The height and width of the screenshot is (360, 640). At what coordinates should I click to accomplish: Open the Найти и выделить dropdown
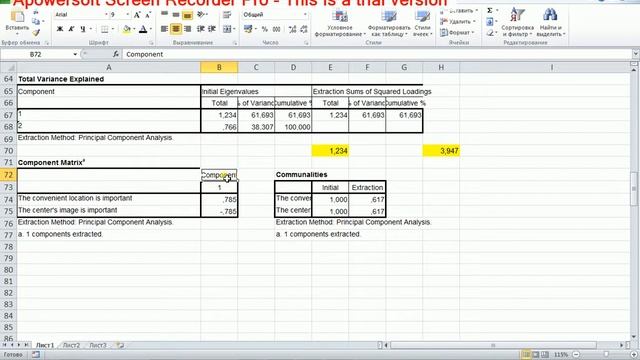pyautogui.click(x=550, y=22)
